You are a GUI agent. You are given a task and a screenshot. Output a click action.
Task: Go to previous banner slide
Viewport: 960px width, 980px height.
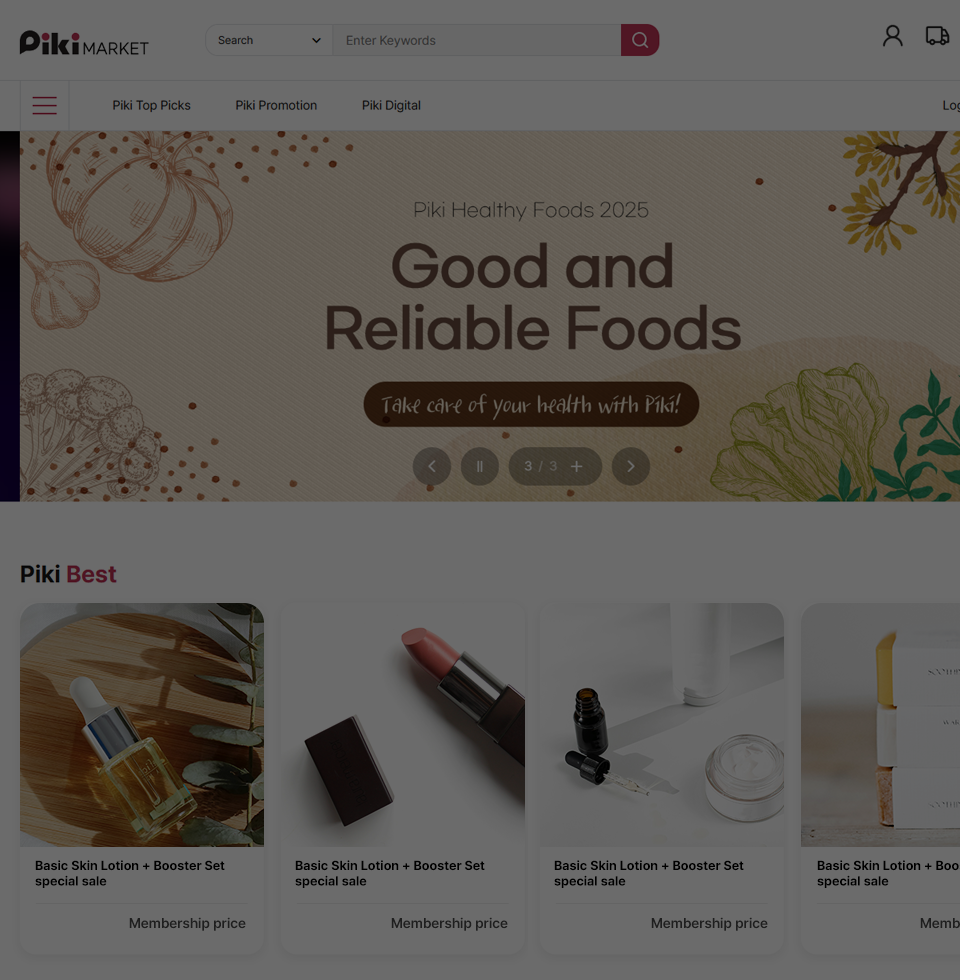(432, 466)
